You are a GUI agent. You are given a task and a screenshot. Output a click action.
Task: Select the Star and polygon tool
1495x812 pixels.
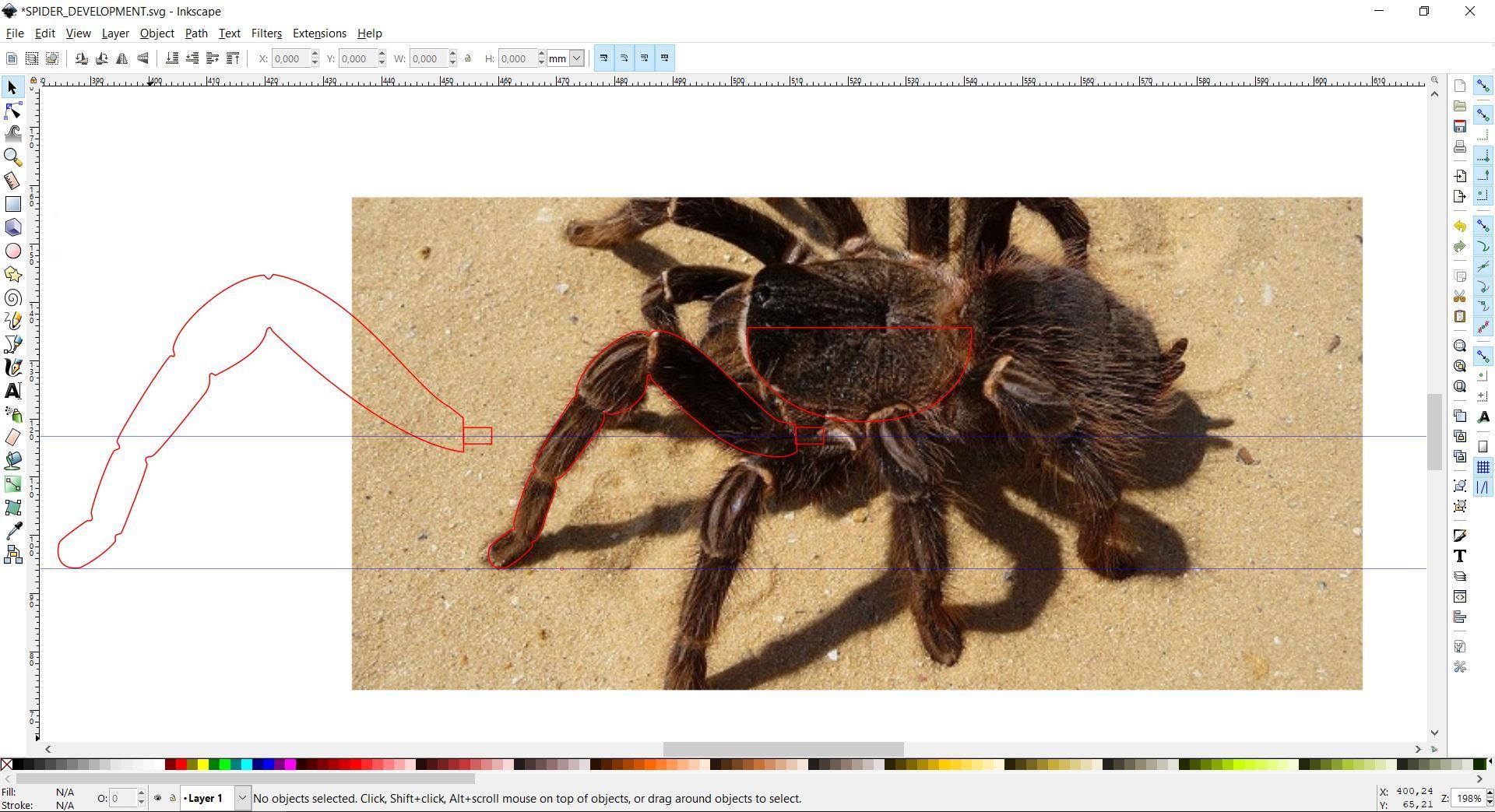[x=12, y=274]
